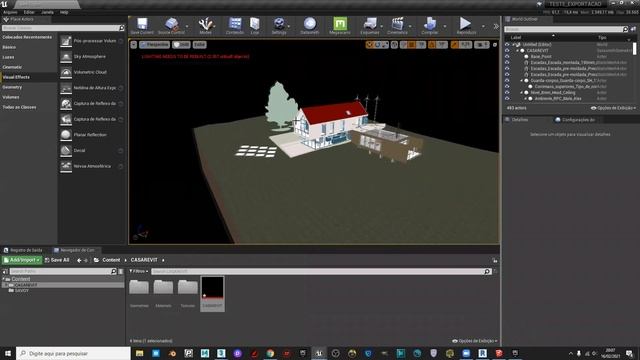
Task: Click the Datasmith toolbar icon
Action: tap(309, 25)
